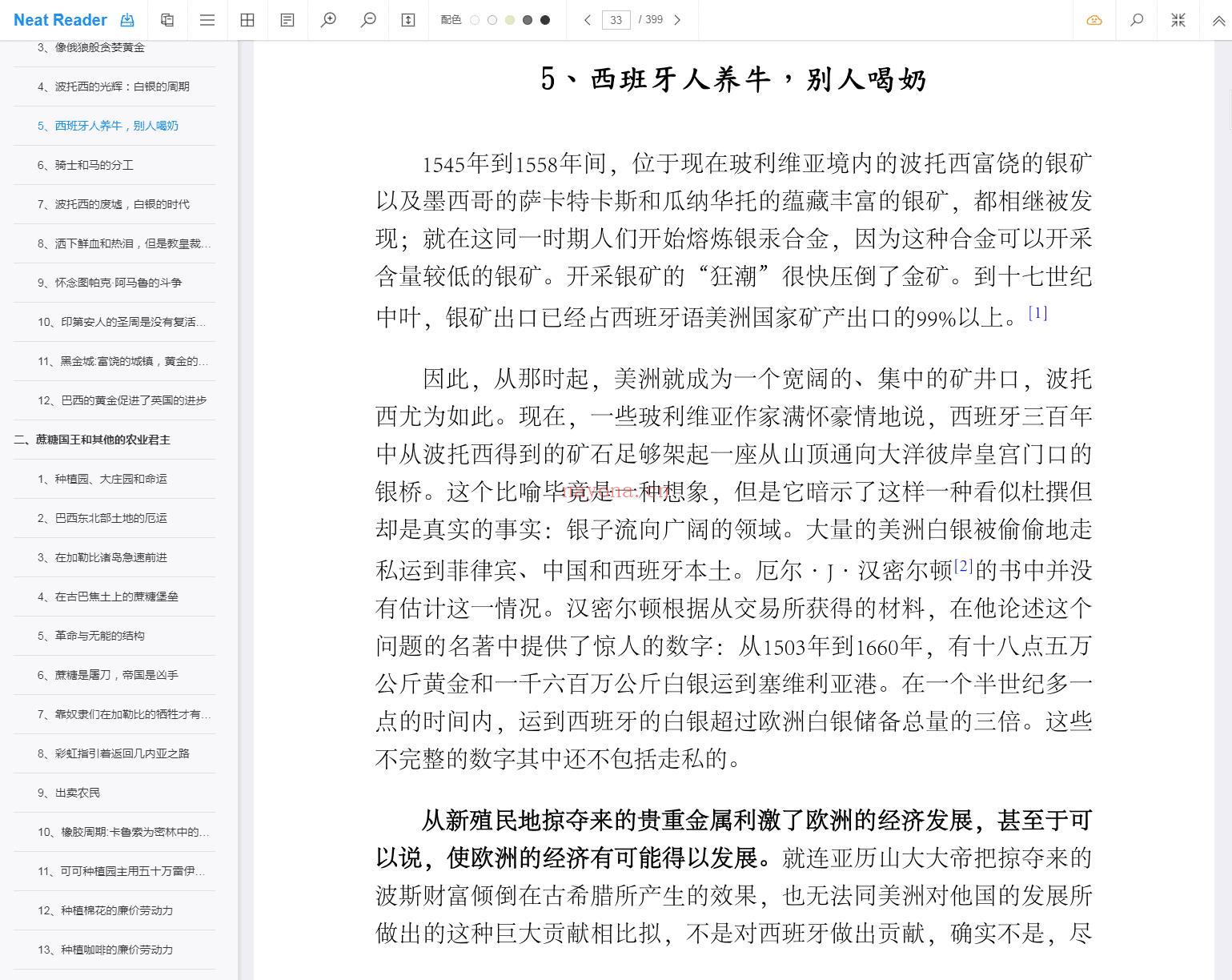The width and height of the screenshot is (1232, 980).
Task: Click the import book icon next to Neat Reader
Action: pyautogui.click(x=127, y=20)
